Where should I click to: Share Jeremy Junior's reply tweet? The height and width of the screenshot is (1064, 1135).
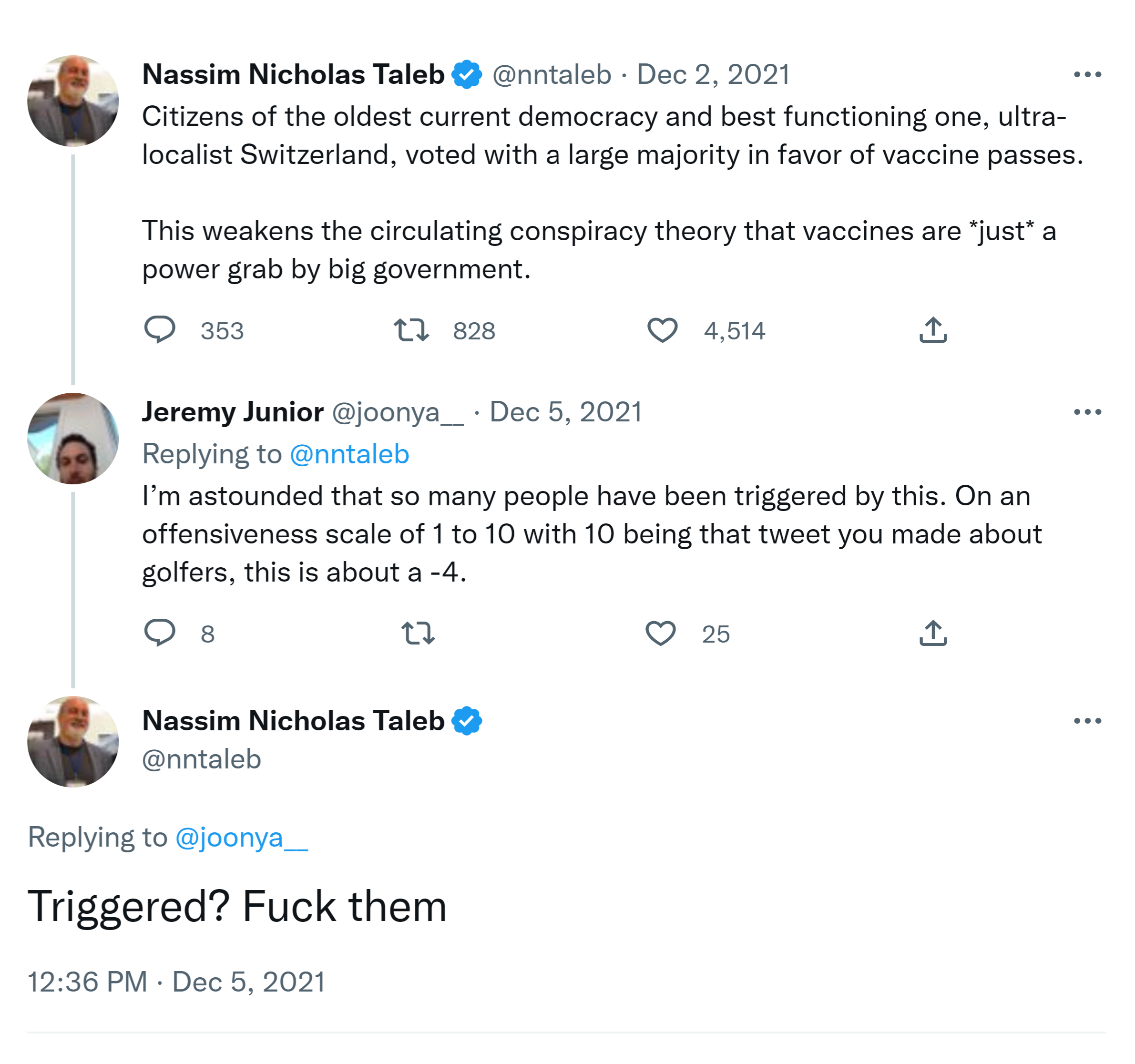(933, 633)
